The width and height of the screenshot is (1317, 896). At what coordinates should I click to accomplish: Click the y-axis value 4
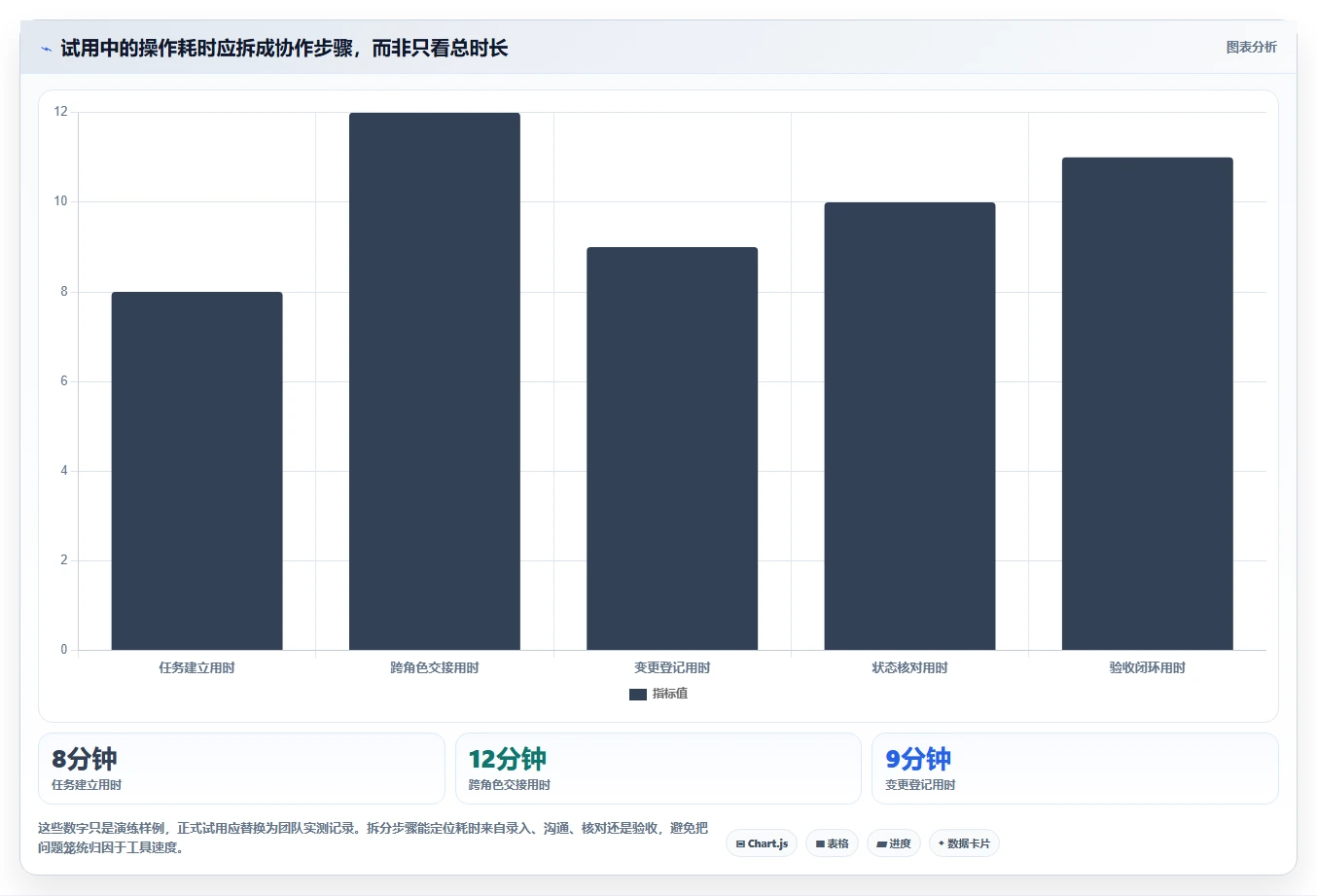pyautogui.click(x=64, y=471)
